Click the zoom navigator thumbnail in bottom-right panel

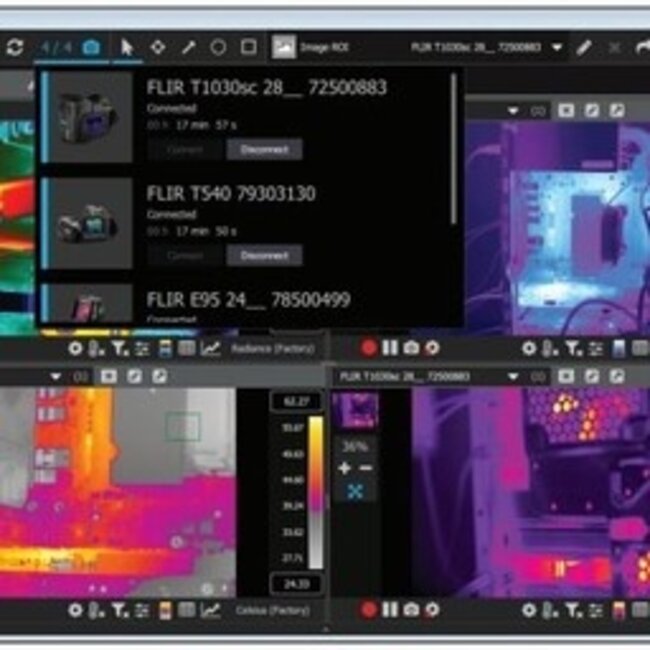(356, 410)
